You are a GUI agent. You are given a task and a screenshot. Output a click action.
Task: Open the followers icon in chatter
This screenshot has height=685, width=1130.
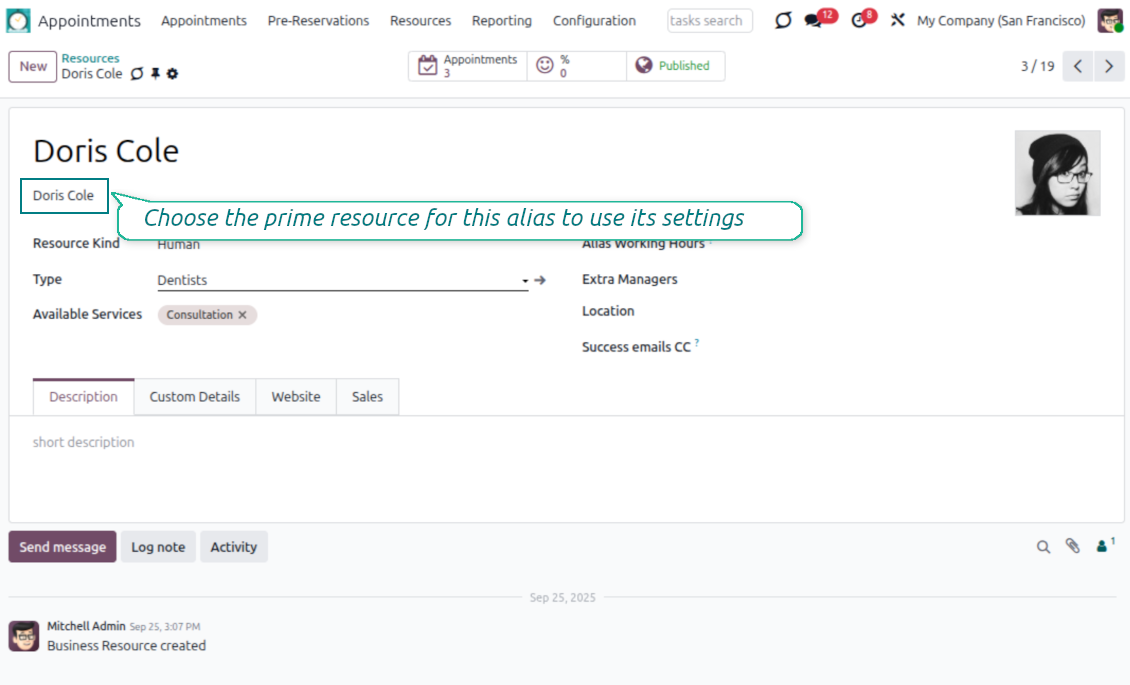[x=1103, y=546]
